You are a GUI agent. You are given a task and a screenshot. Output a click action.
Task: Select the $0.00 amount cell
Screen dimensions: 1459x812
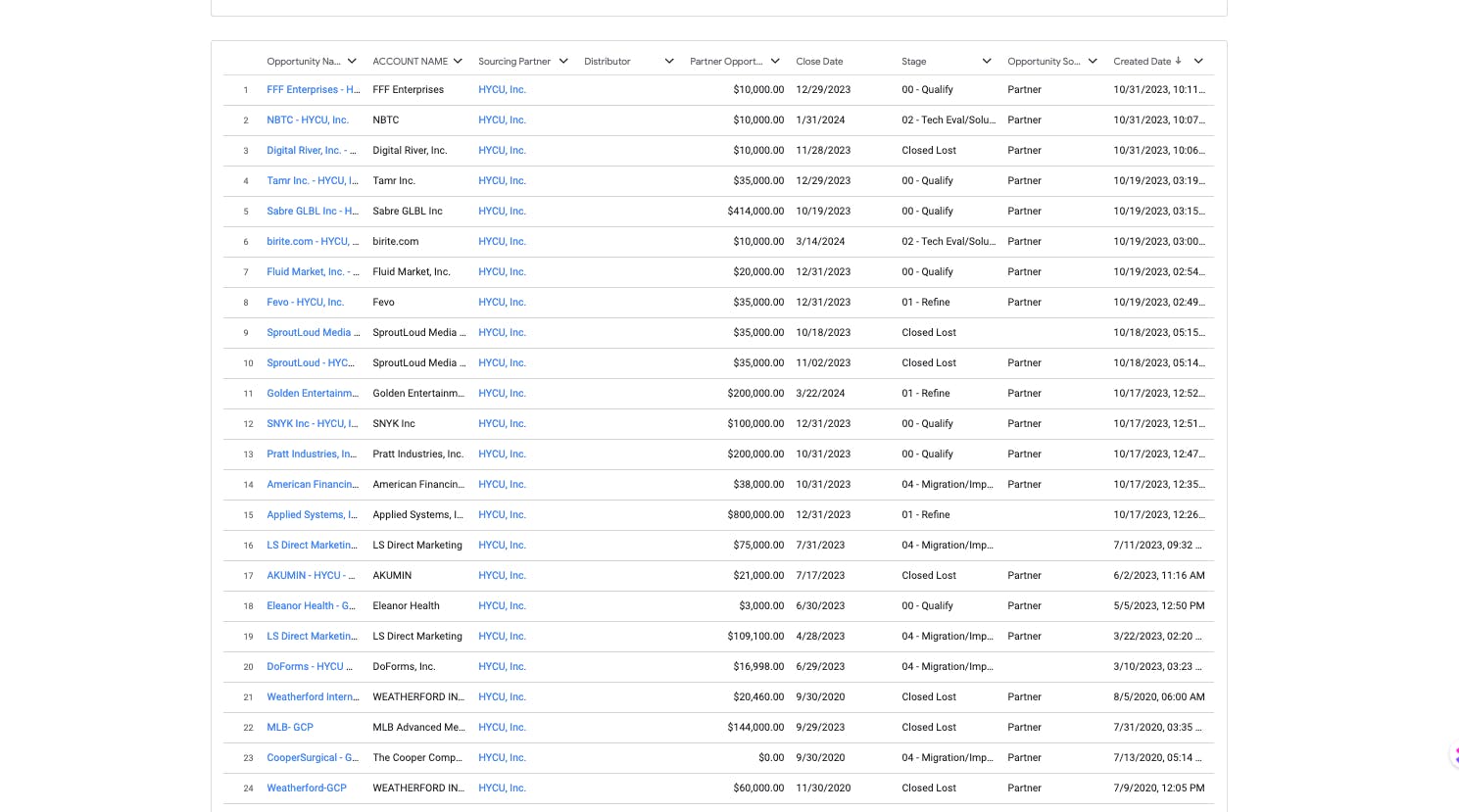[x=771, y=757]
